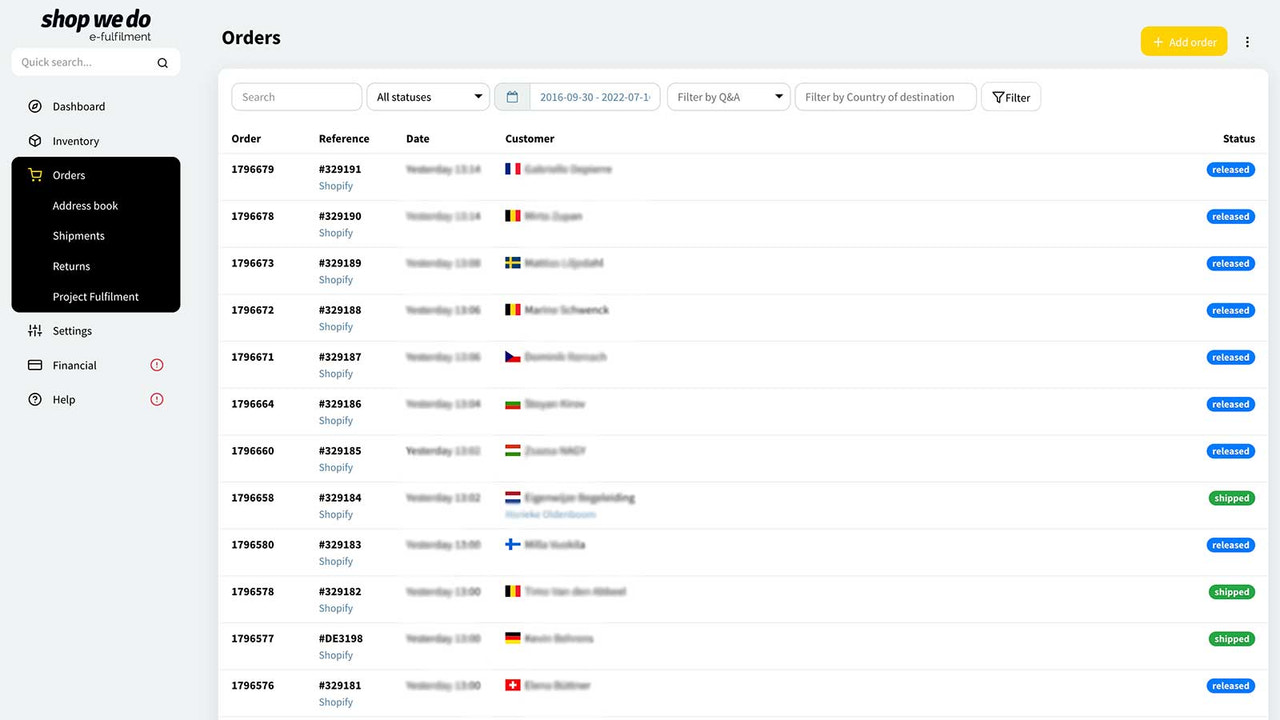Open the three-dot overflow menu top right
1280x720 pixels.
[1247, 41]
